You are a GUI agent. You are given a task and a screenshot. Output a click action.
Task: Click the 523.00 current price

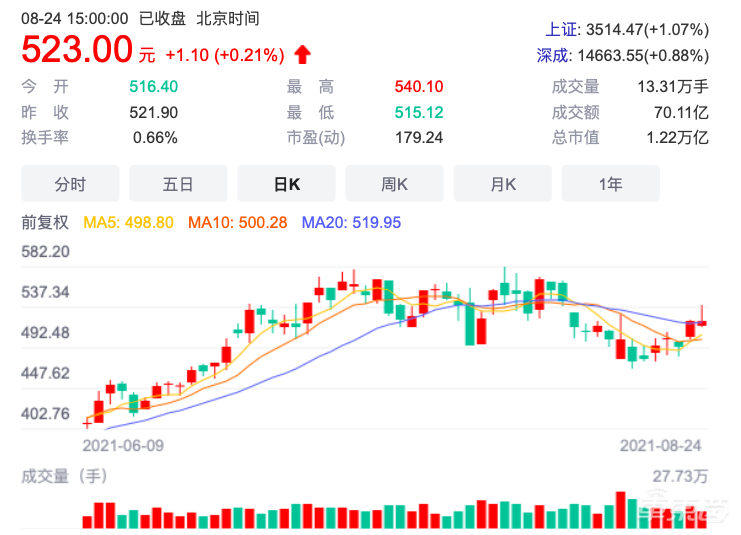click(x=77, y=49)
